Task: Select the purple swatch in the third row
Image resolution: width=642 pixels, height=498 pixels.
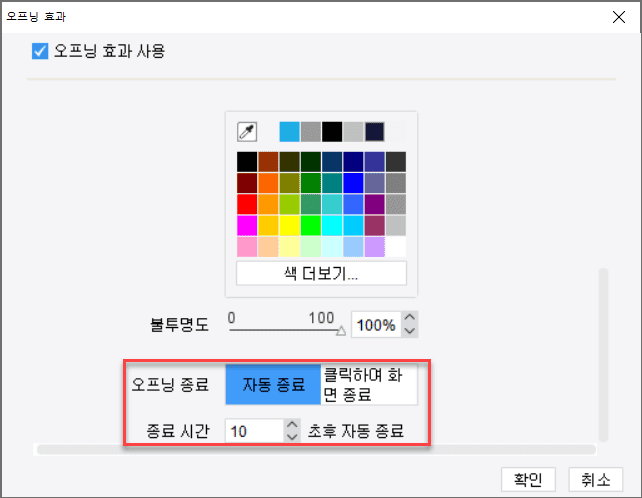Action: [x=375, y=204]
